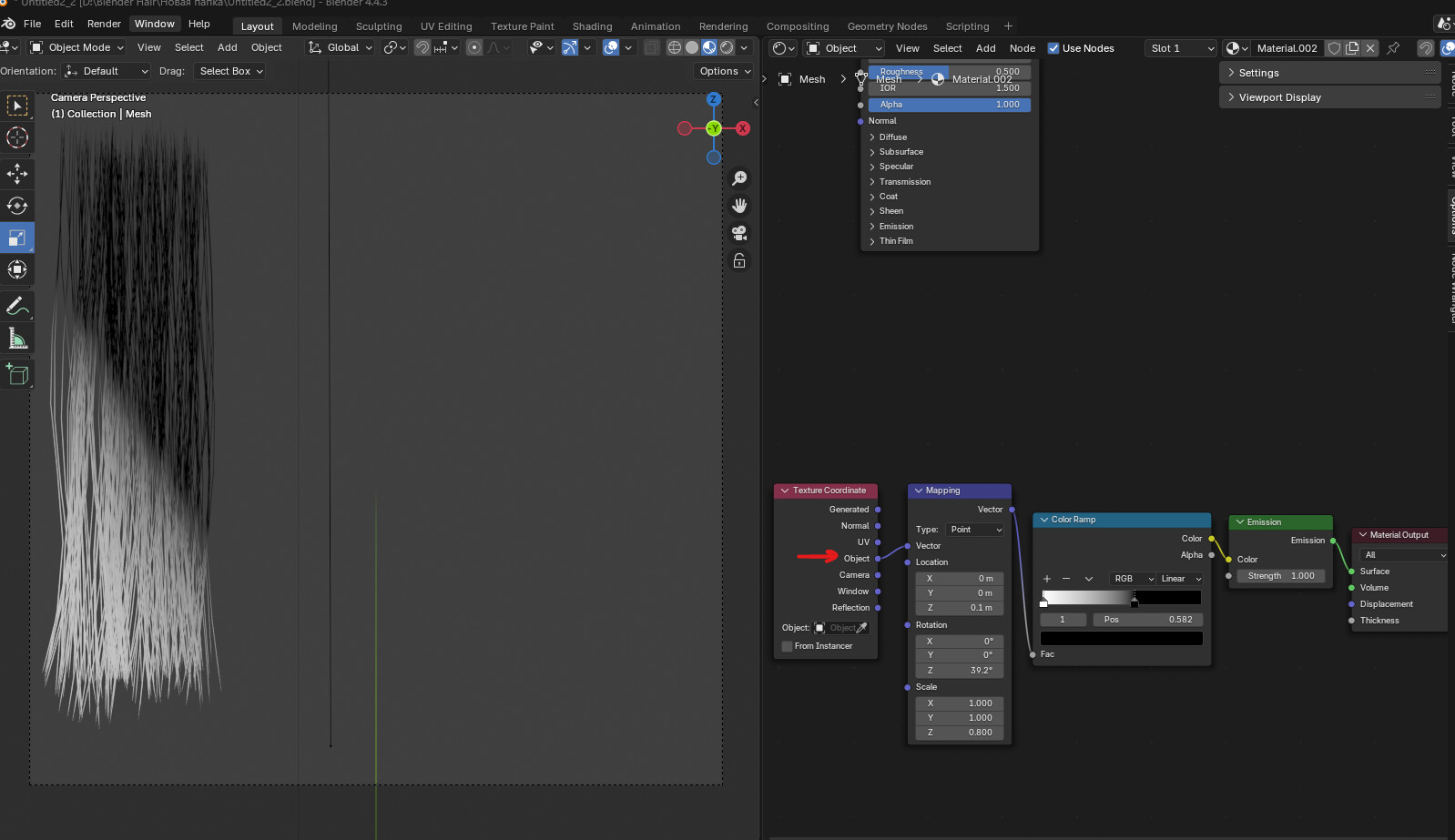Pick the Scale tool
The width and height of the screenshot is (1455, 840).
[17, 238]
